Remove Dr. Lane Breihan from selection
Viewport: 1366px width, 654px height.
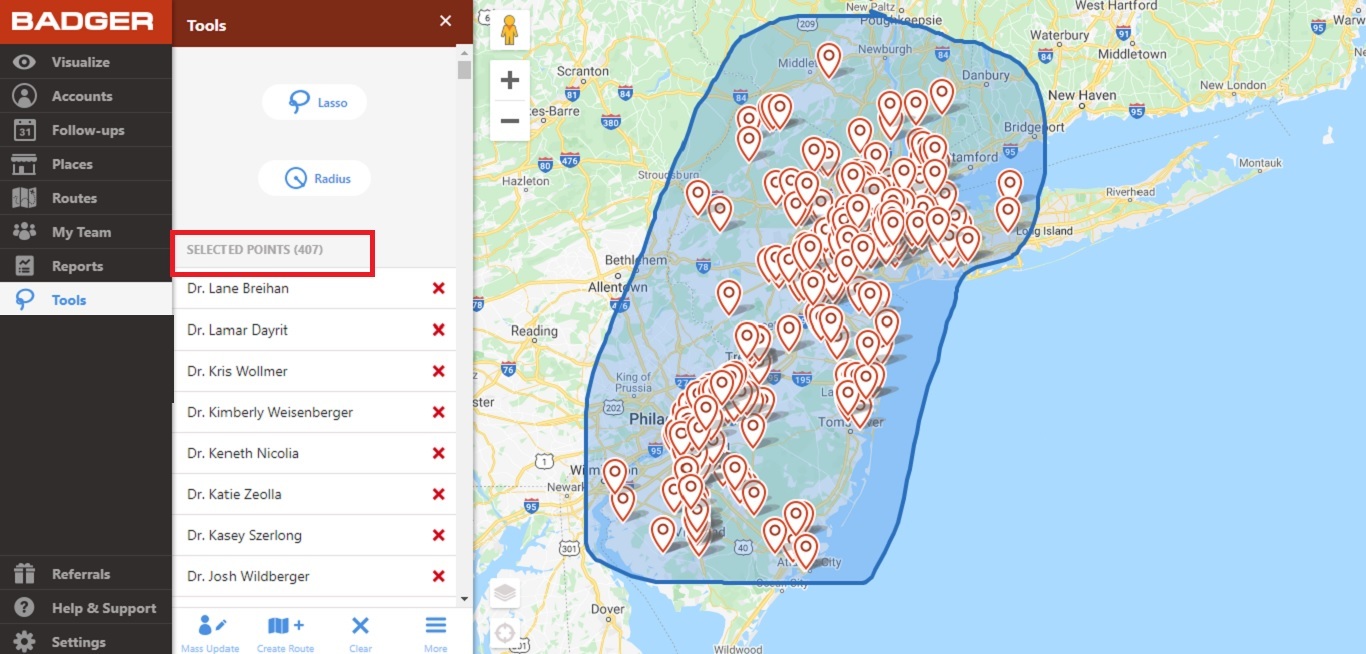(x=438, y=289)
